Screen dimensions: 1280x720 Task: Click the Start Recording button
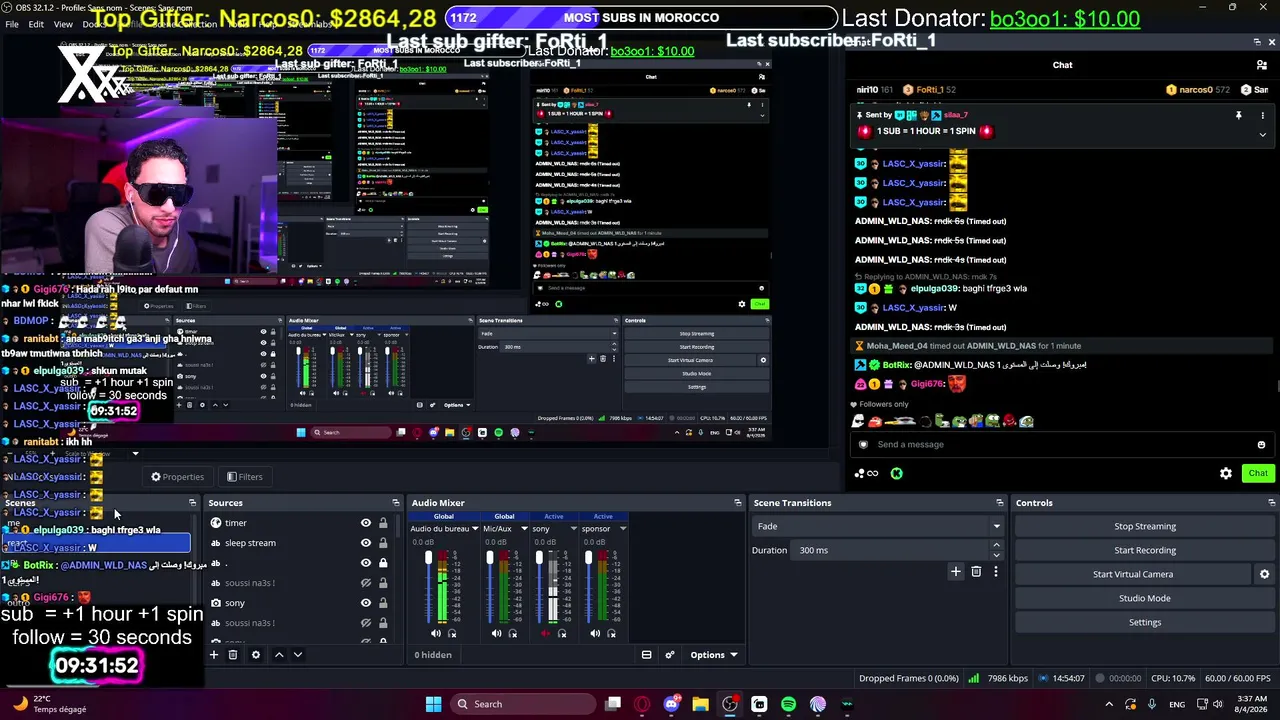pyautogui.click(x=1145, y=550)
